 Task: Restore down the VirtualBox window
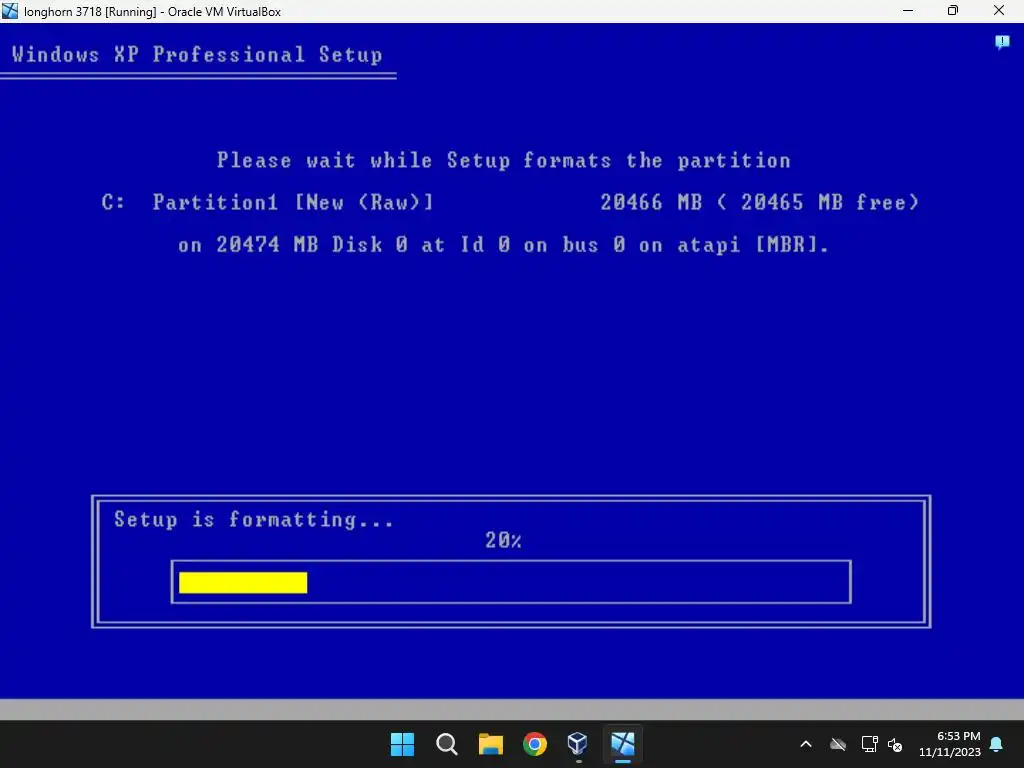click(953, 11)
